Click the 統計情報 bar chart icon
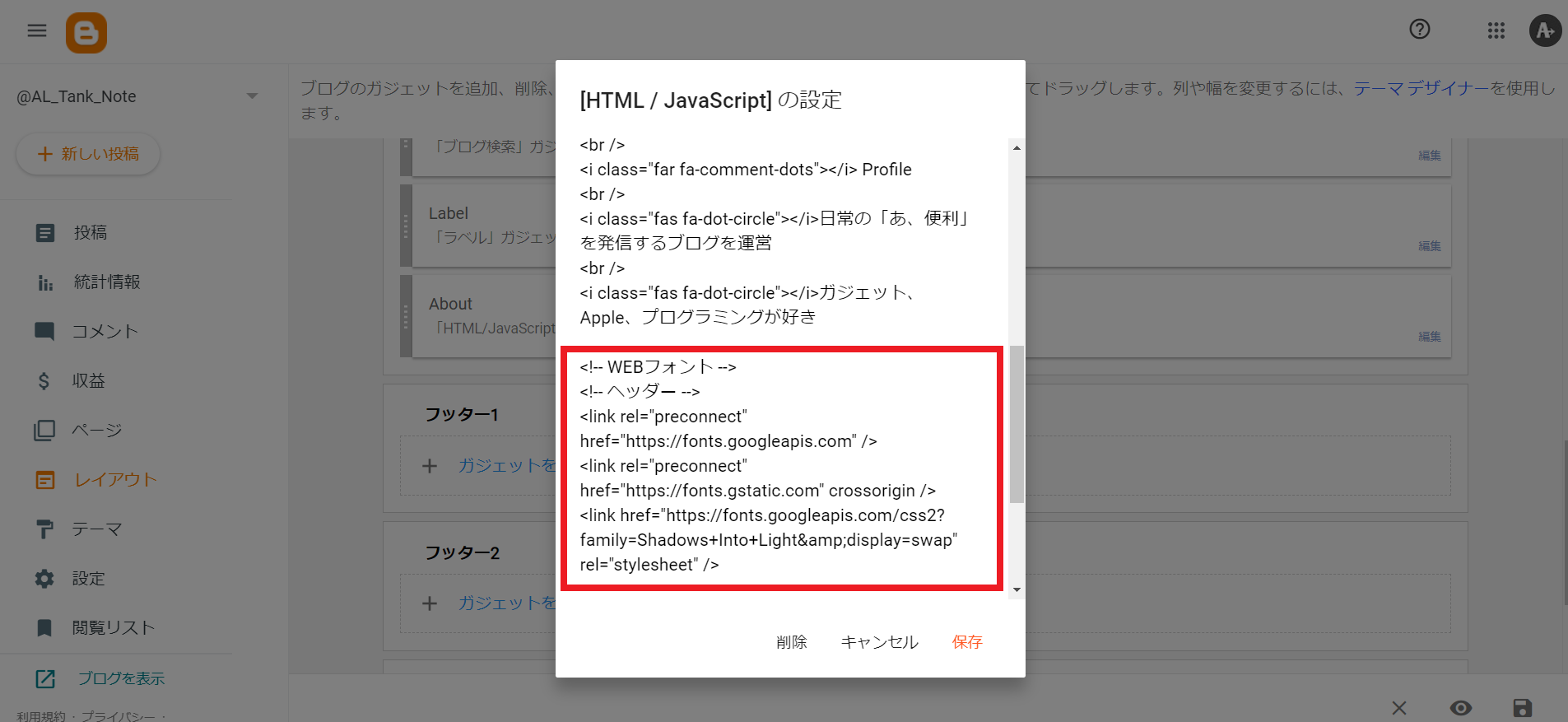The width and height of the screenshot is (1568, 722). [45, 283]
